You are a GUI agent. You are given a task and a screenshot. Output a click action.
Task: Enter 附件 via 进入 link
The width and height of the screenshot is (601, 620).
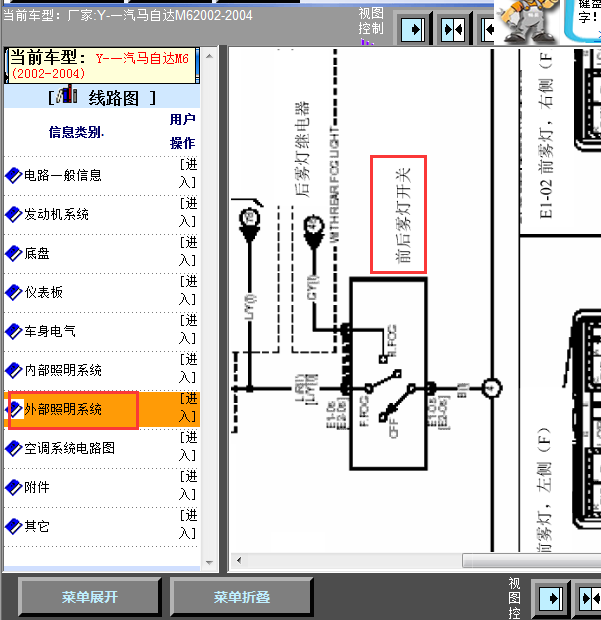click(x=188, y=485)
